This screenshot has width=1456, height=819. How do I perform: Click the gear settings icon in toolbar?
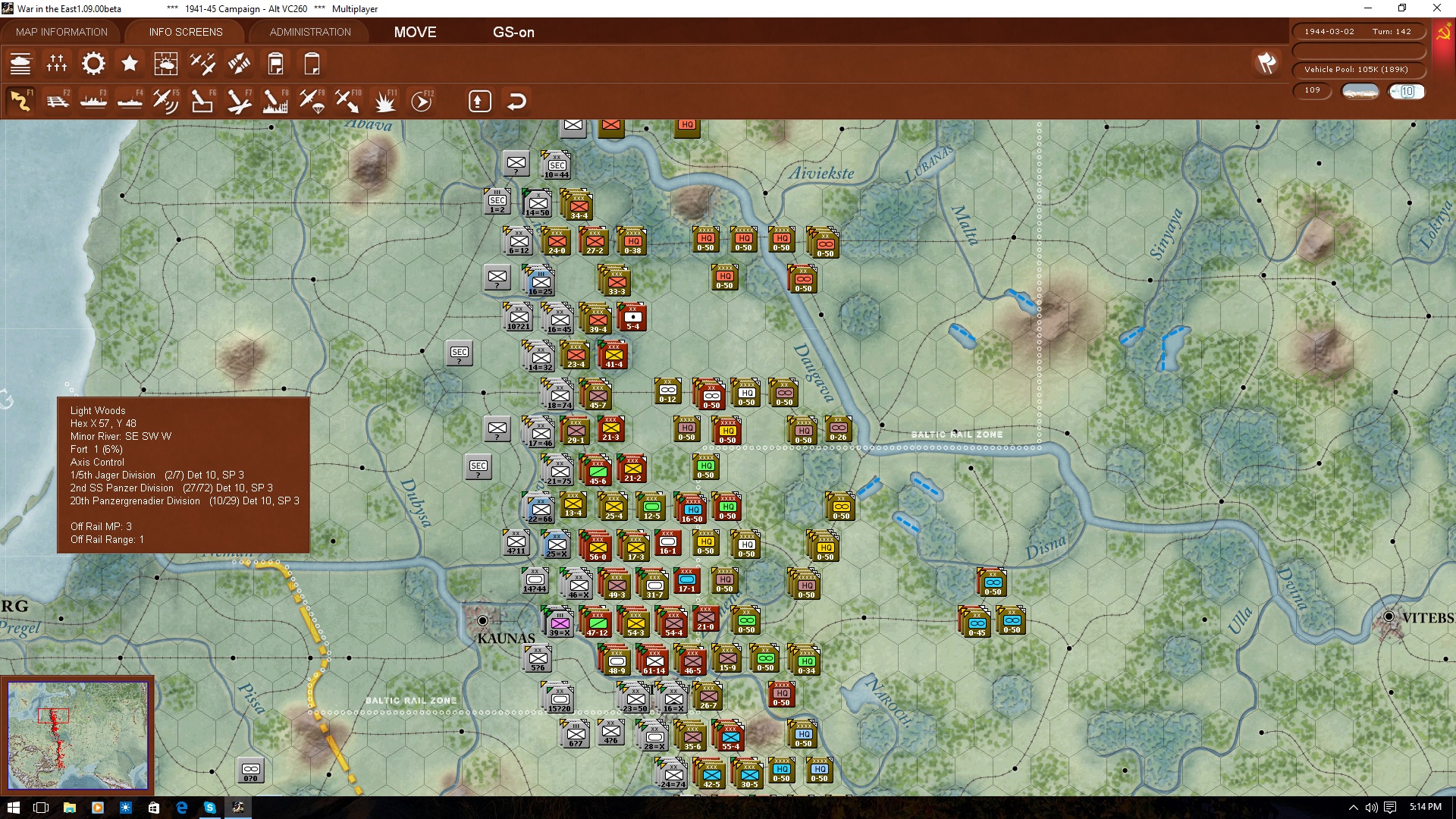(93, 64)
